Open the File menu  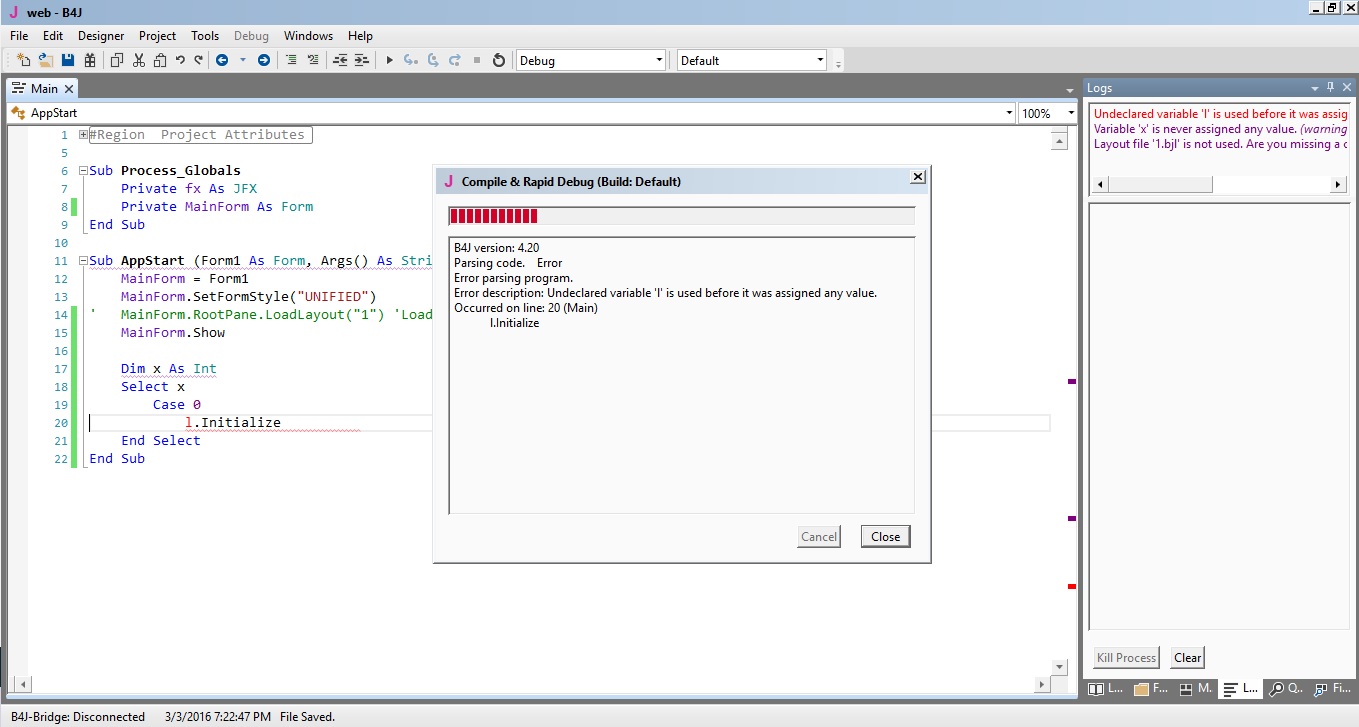click(19, 36)
